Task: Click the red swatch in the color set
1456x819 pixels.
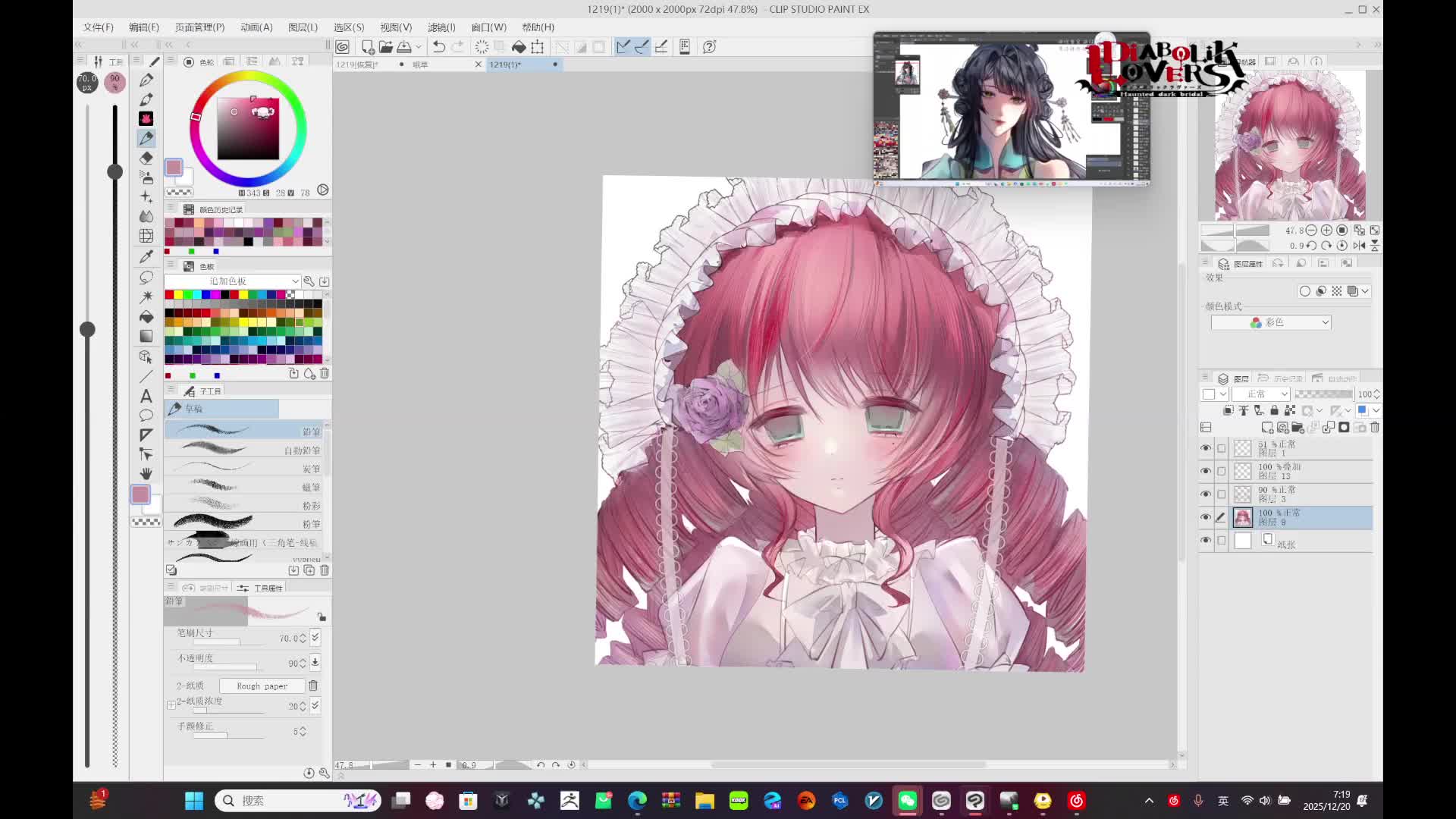Action: [x=168, y=294]
